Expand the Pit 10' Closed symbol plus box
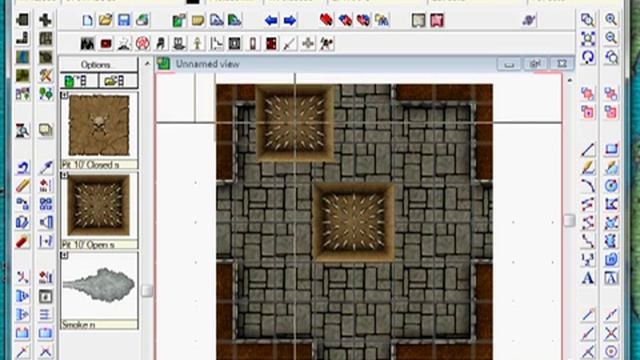 pos(64,95)
